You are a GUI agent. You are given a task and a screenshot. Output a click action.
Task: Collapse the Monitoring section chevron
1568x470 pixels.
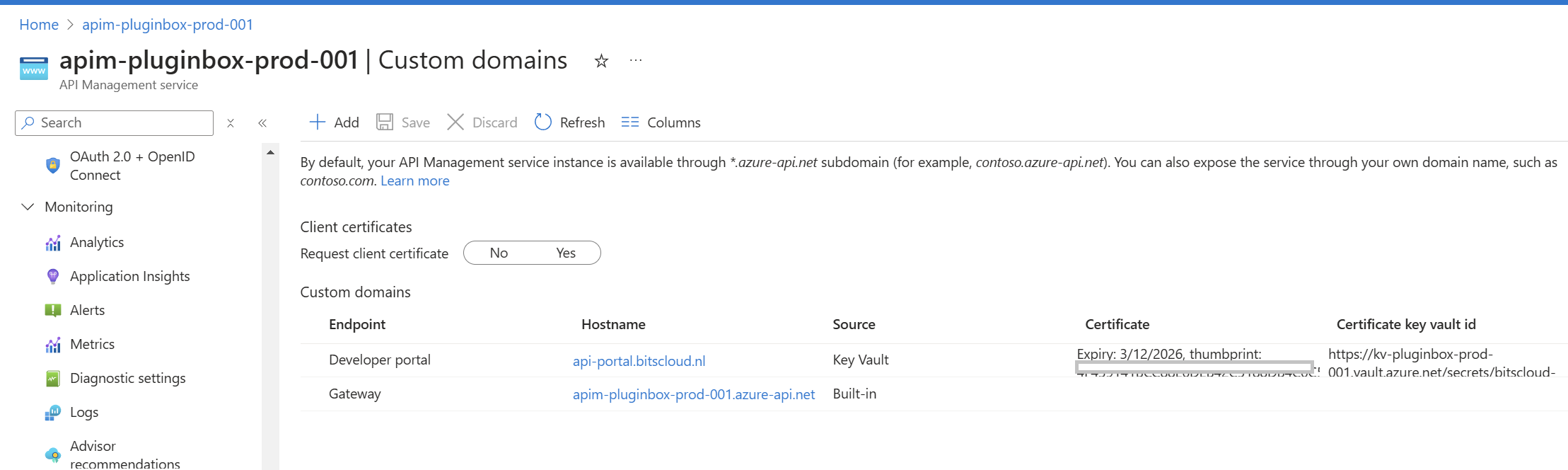click(28, 207)
